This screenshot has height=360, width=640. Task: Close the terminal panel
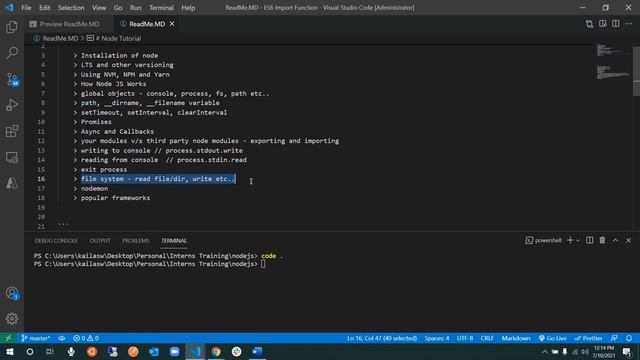point(629,240)
